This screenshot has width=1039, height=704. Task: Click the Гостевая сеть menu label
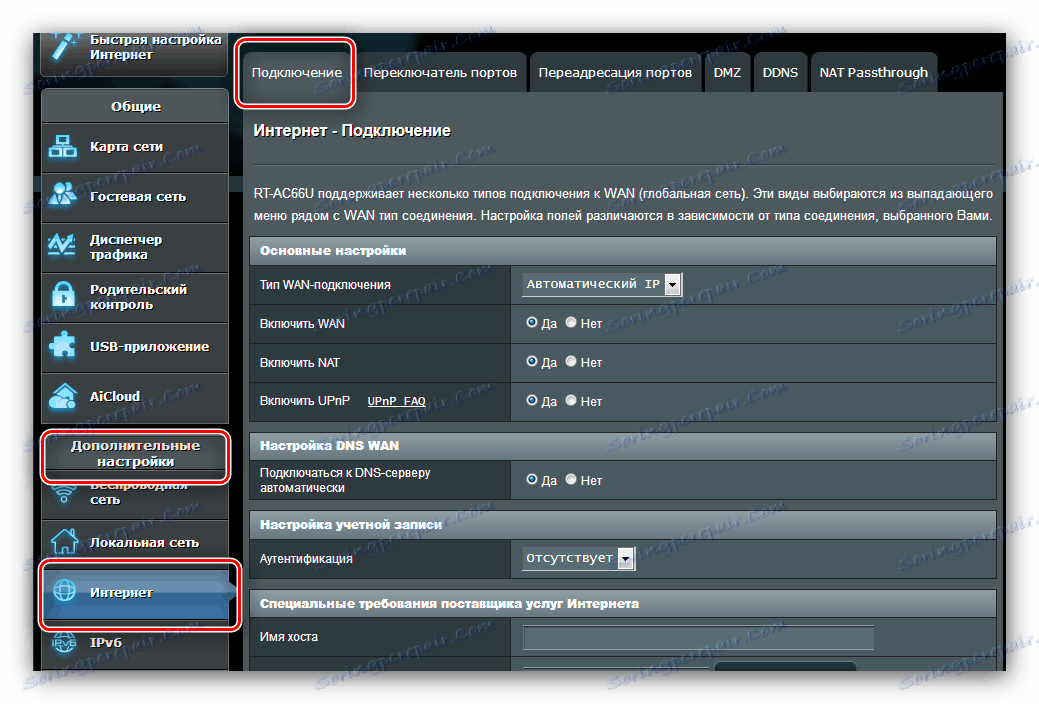(x=138, y=196)
